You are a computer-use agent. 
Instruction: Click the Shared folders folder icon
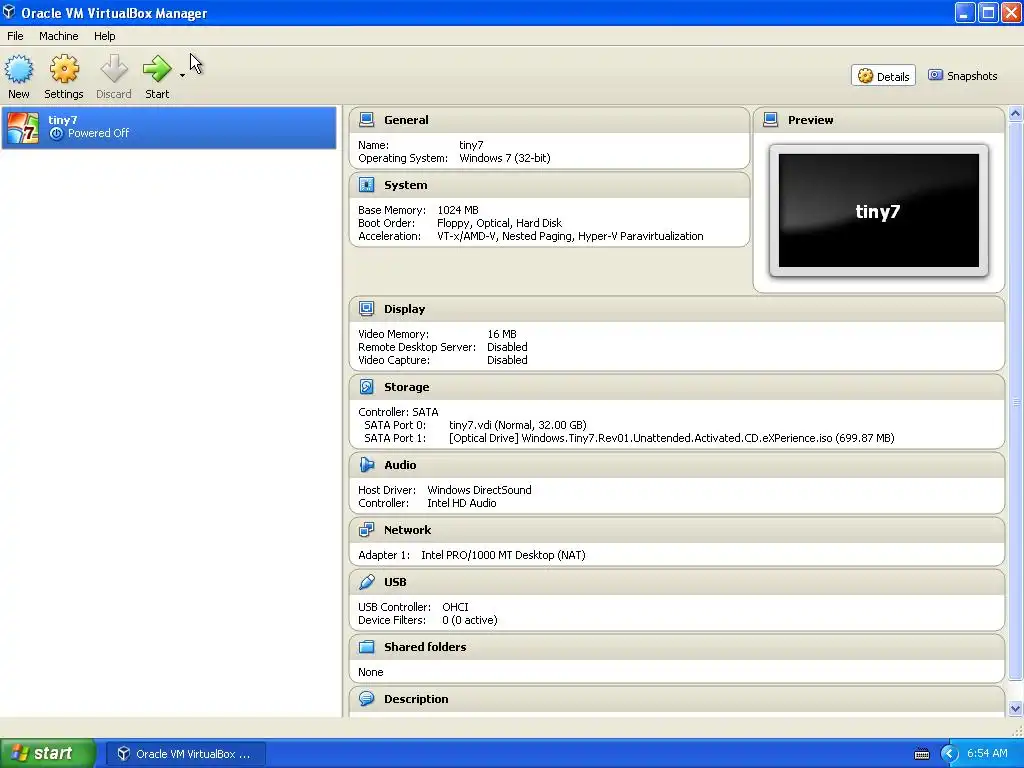pyautogui.click(x=366, y=647)
